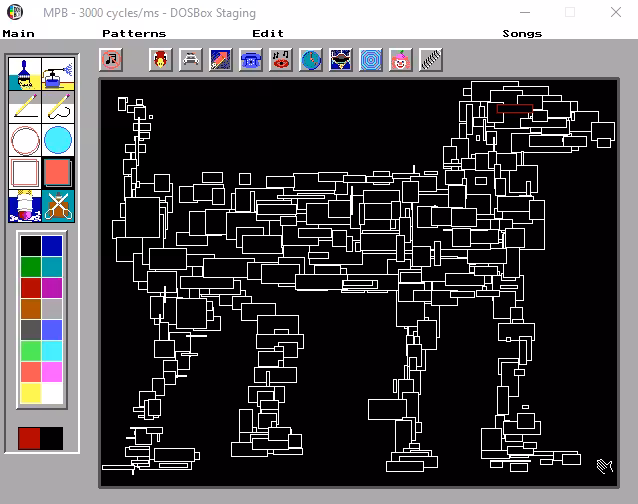Pick the bright cyan palette color

pos(52,351)
